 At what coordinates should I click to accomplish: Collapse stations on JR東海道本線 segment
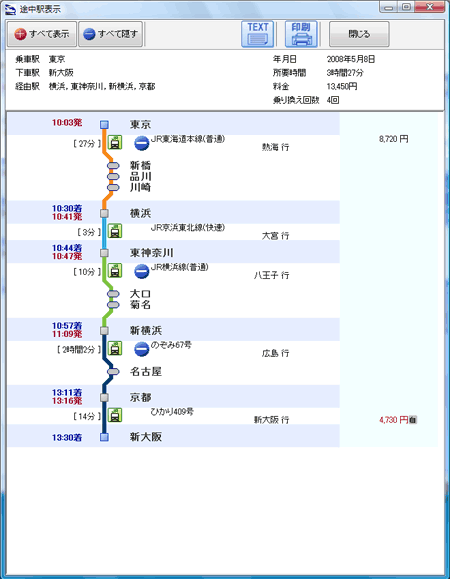(142, 143)
